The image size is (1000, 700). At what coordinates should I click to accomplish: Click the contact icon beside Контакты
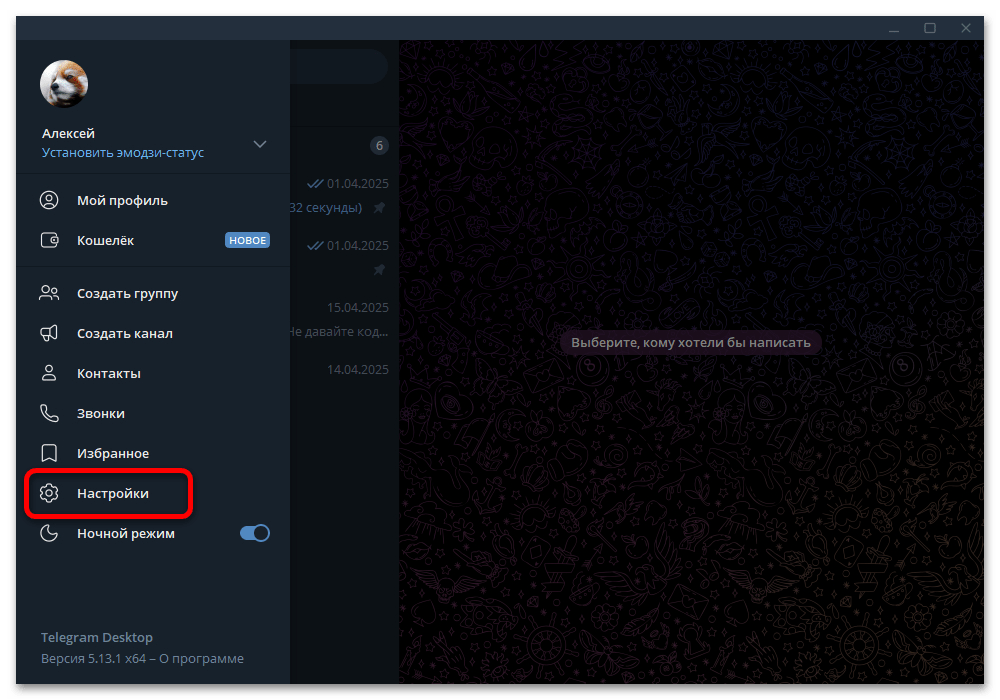(49, 374)
